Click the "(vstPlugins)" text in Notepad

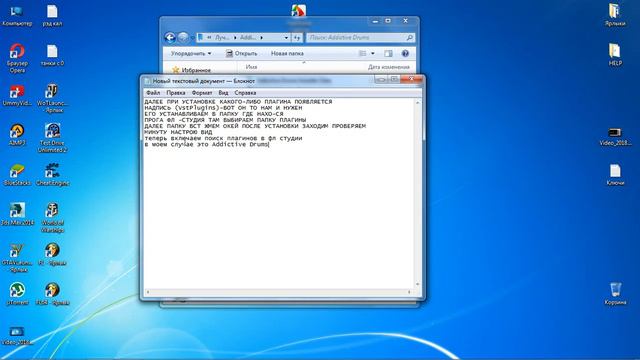point(196,108)
